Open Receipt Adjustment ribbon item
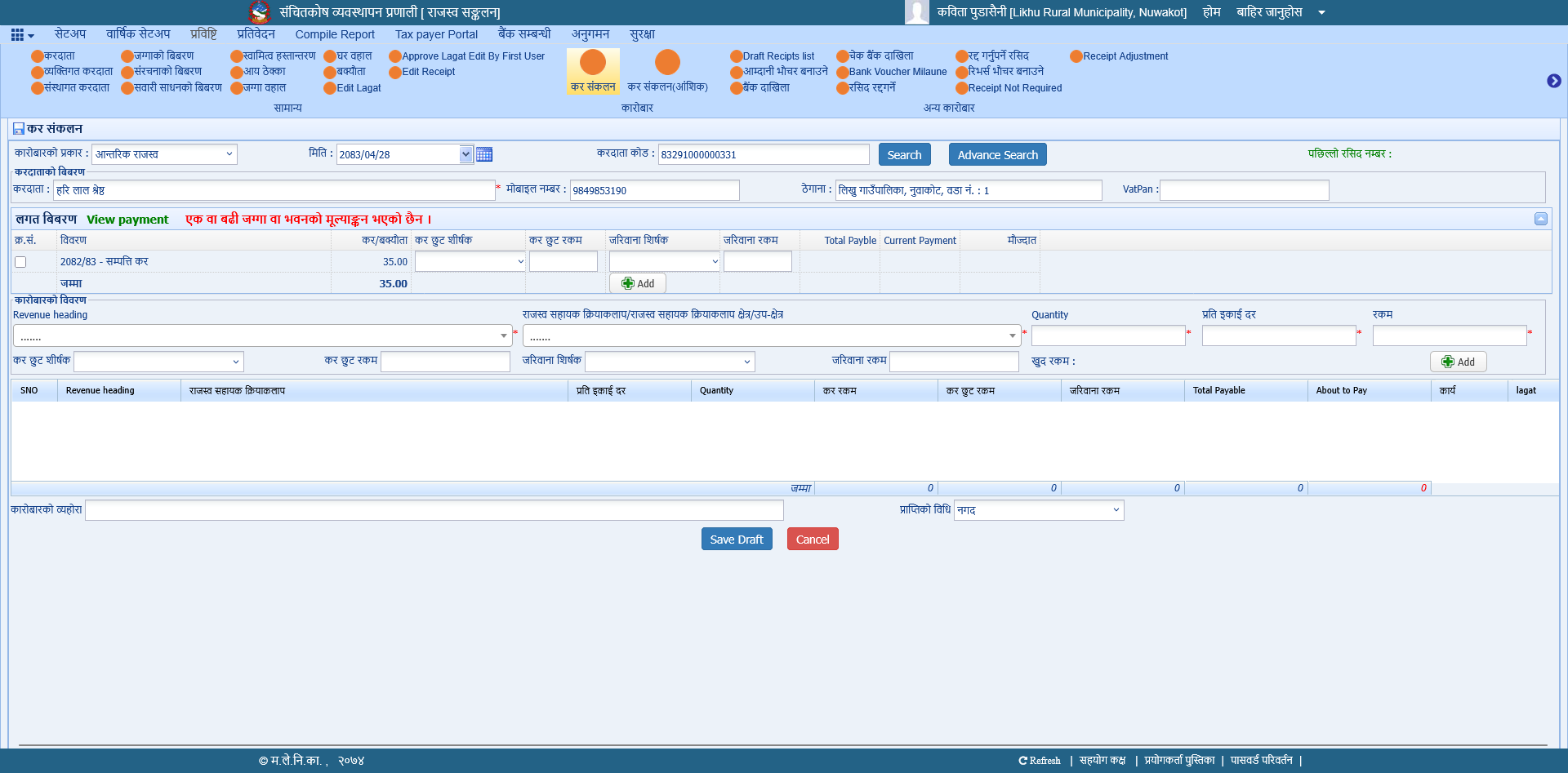This screenshot has height=773, width=1568. coord(1120,56)
